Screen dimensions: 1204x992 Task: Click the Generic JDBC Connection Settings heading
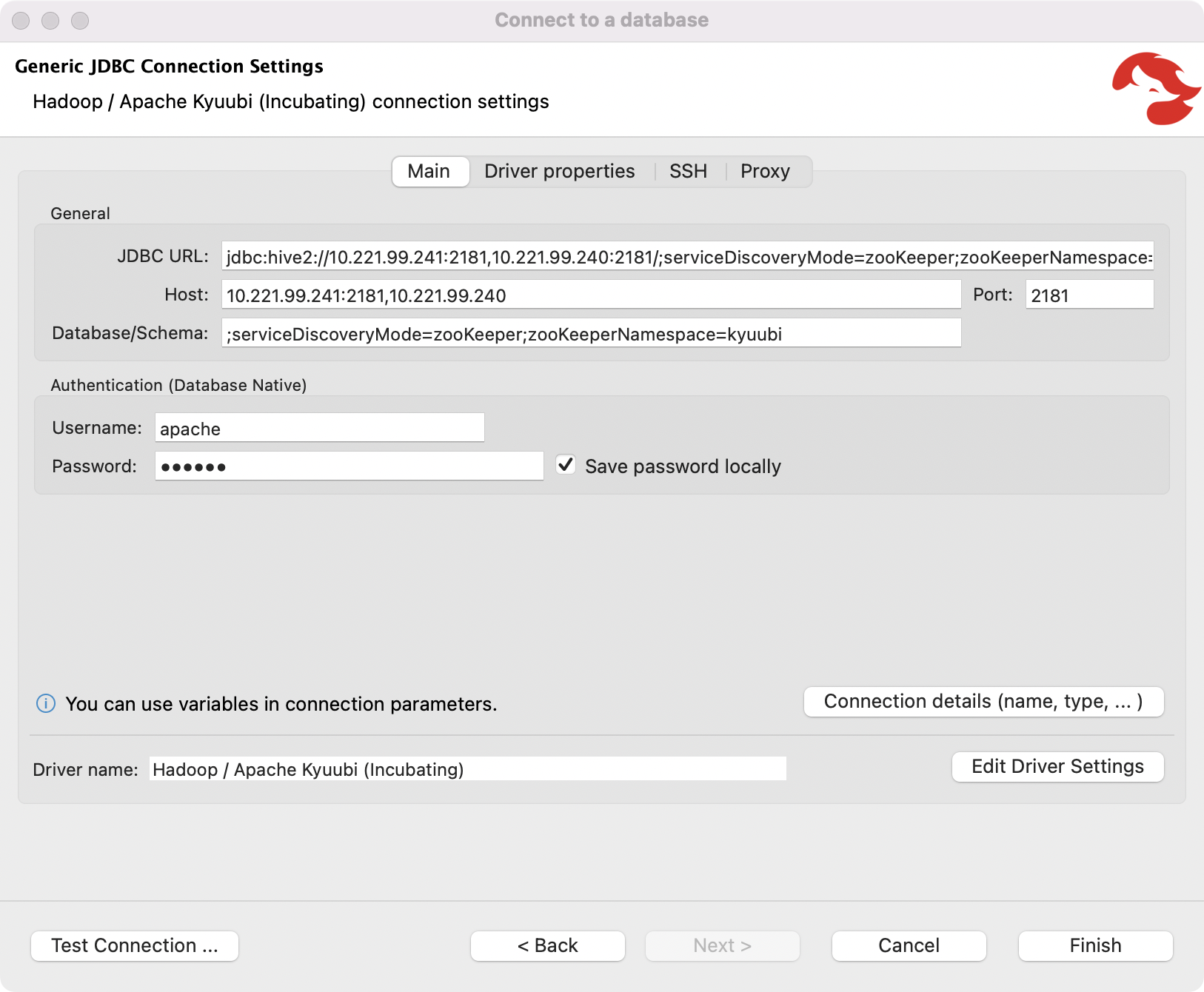pos(169,67)
